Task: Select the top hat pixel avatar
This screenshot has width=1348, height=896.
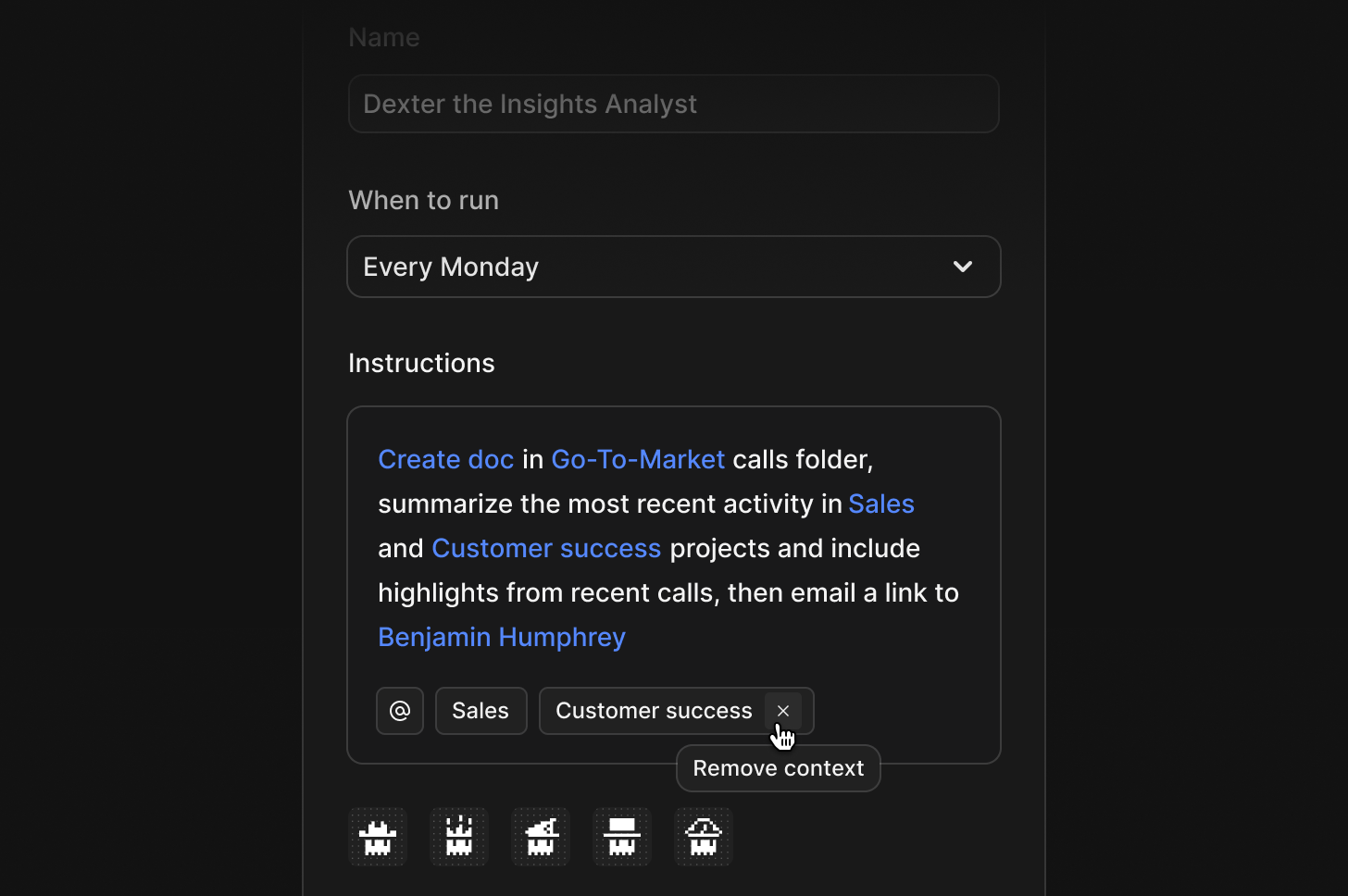Action: click(621, 836)
